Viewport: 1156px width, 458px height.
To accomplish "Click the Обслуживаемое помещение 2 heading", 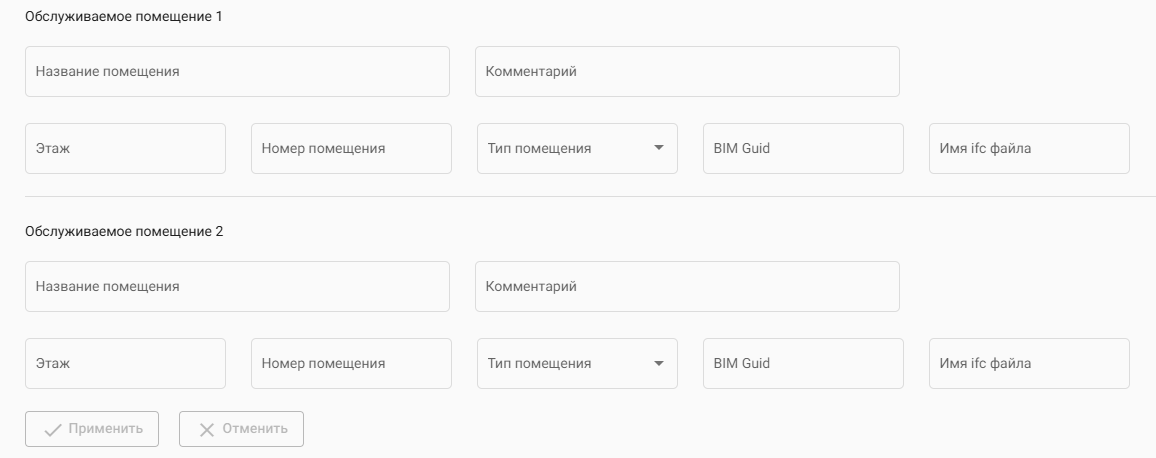I will 124,231.
